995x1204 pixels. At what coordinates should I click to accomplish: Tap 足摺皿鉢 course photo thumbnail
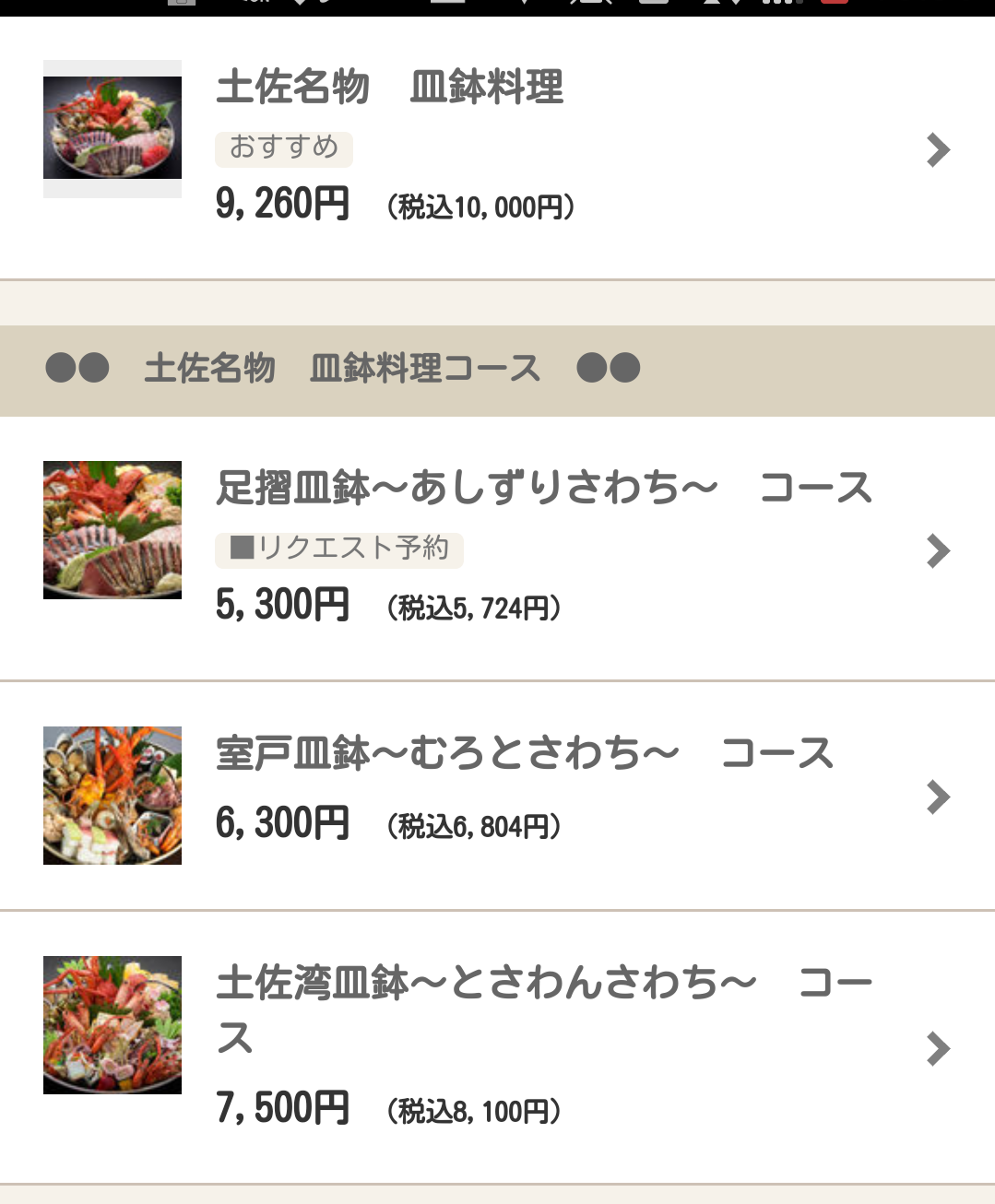(x=113, y=530)
